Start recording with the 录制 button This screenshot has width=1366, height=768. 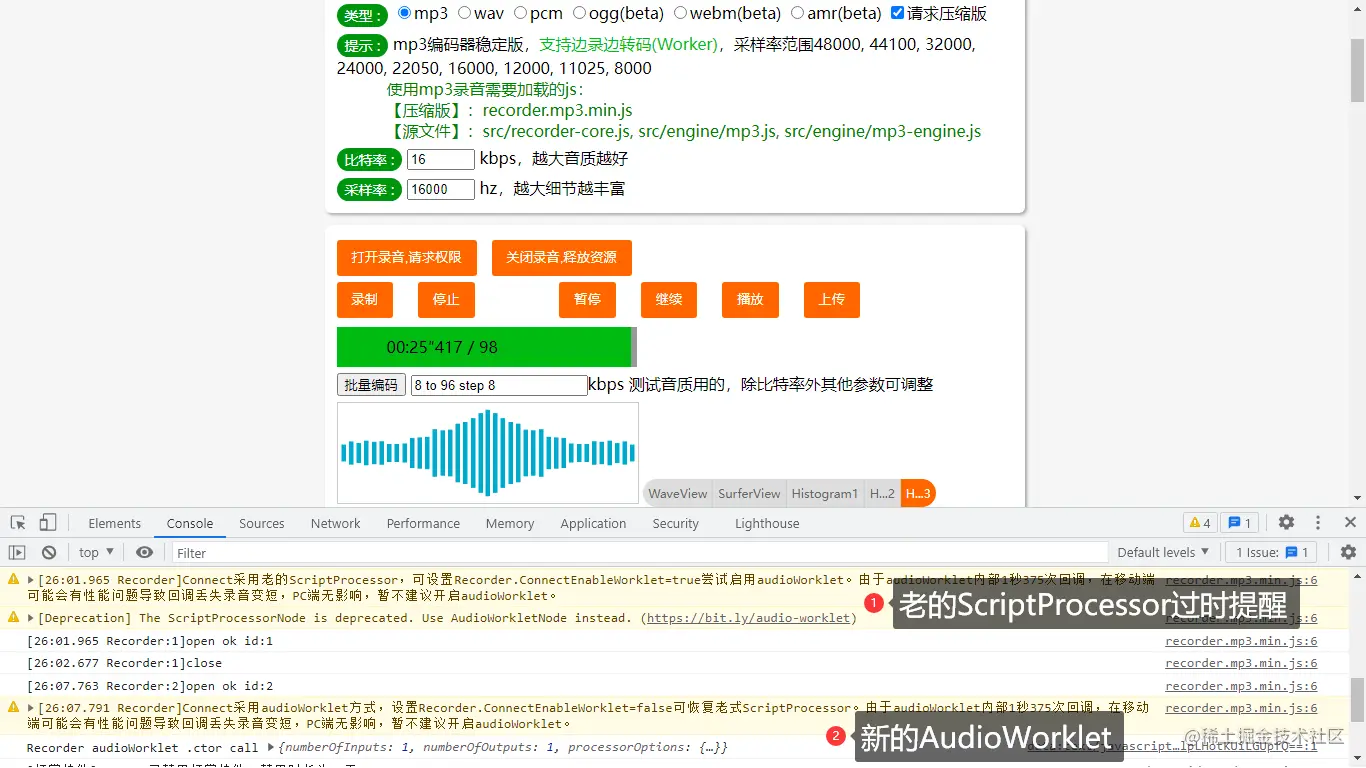click(365, 299)
